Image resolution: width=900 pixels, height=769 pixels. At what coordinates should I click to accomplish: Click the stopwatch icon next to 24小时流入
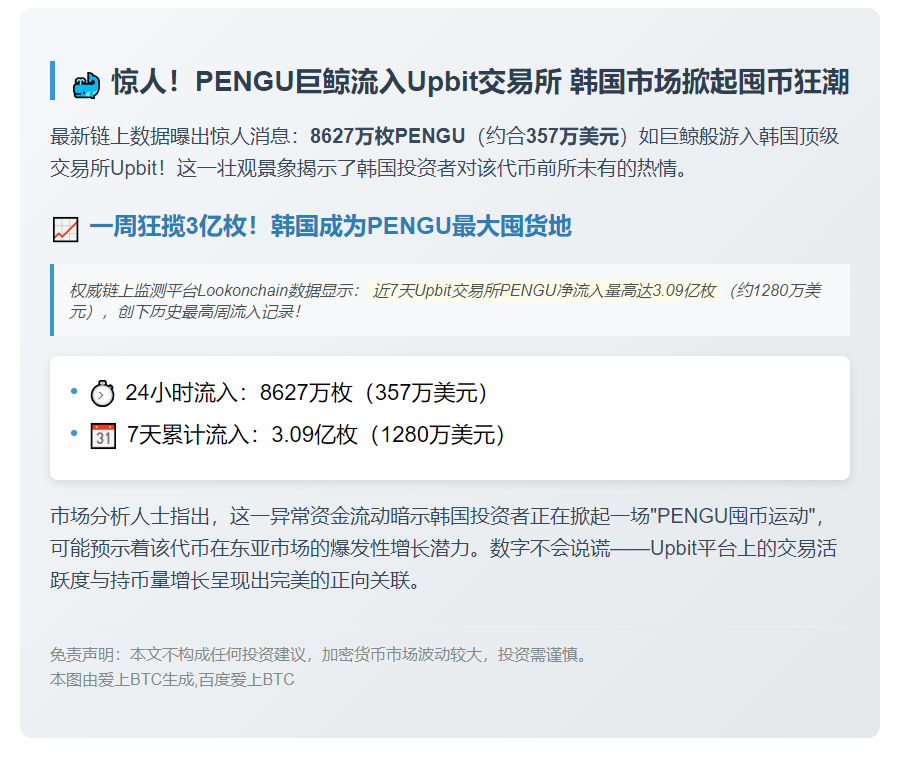pyautogui.click(x=103, y=394)
